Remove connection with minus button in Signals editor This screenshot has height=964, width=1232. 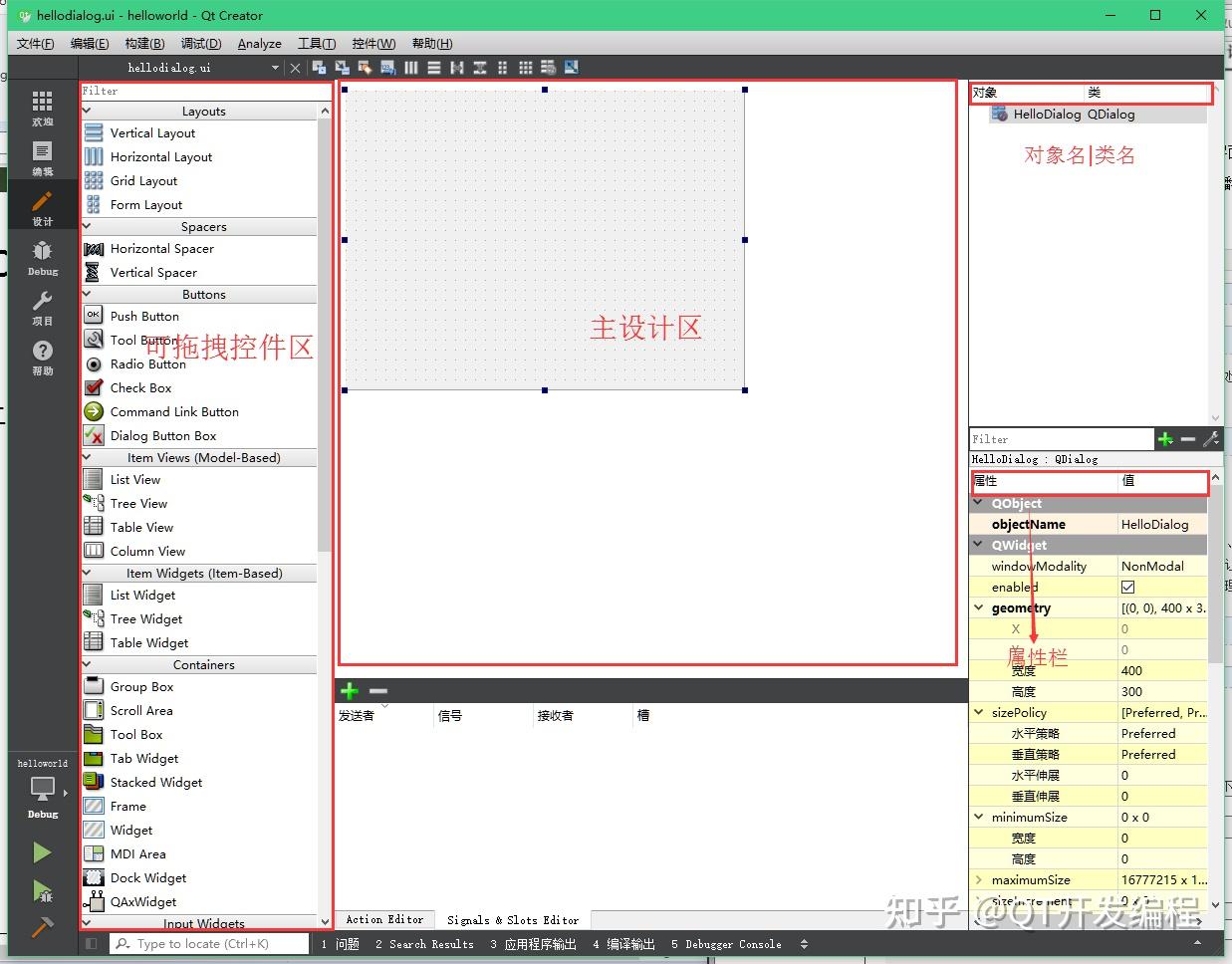[376, 689]
